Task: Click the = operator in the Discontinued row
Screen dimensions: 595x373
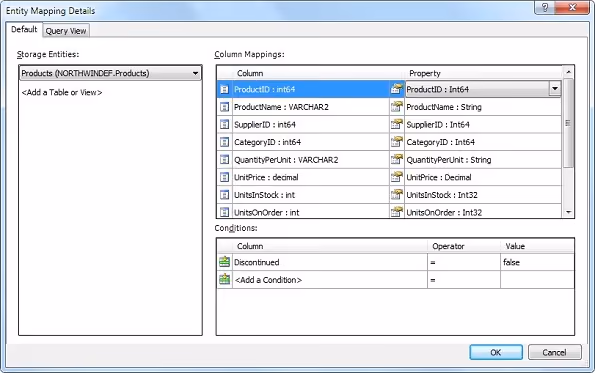Action: click(464, 262)
